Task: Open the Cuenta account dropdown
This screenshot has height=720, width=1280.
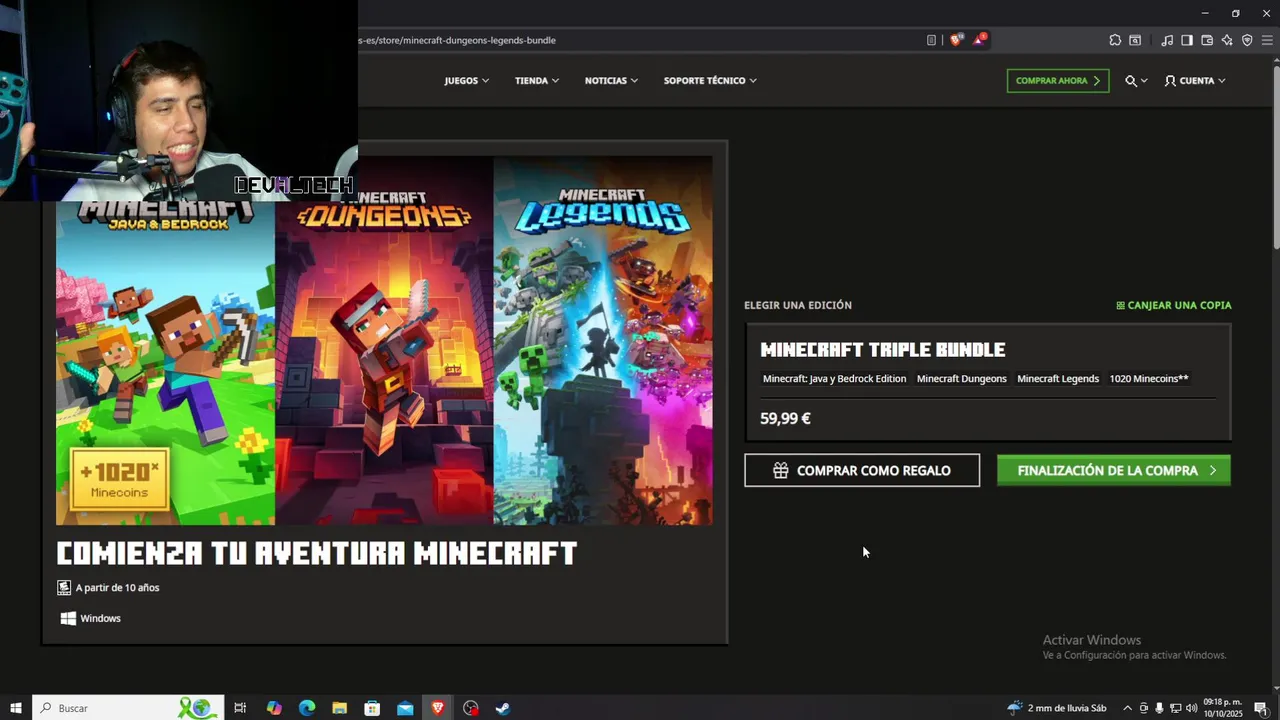Action: [1195, 81]
